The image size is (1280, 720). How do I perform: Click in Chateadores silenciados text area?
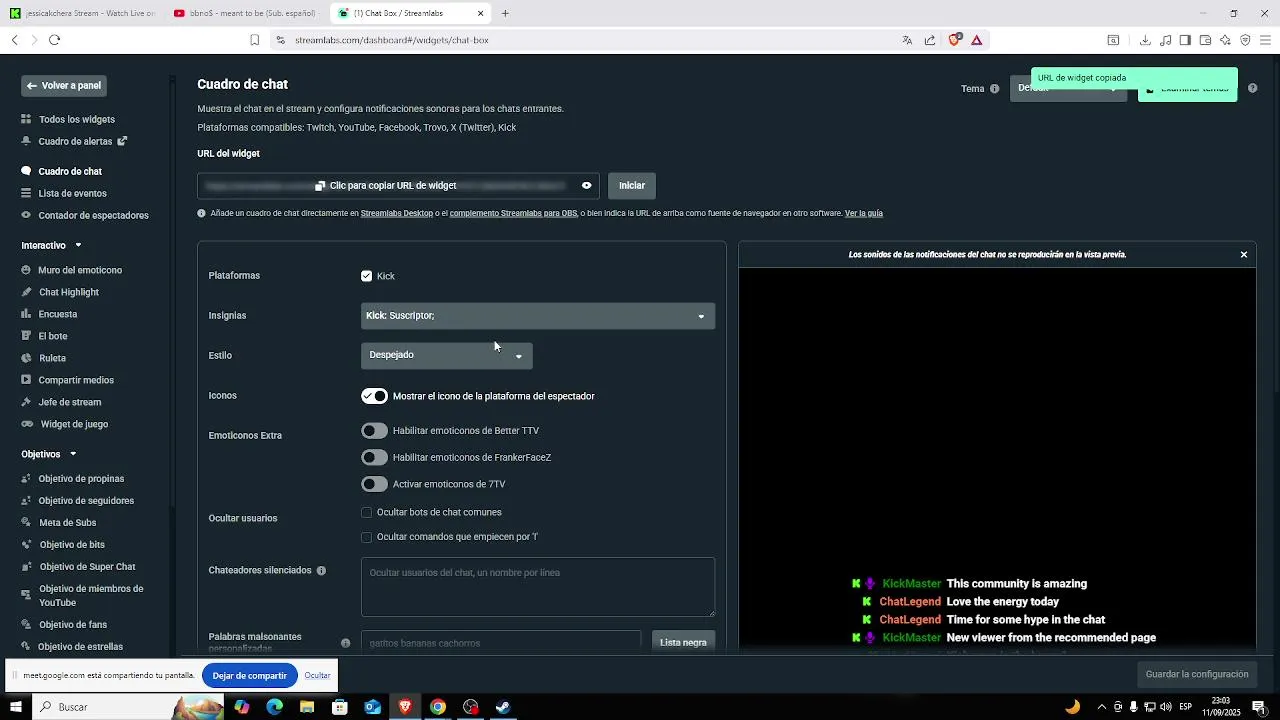click(538, 587)
